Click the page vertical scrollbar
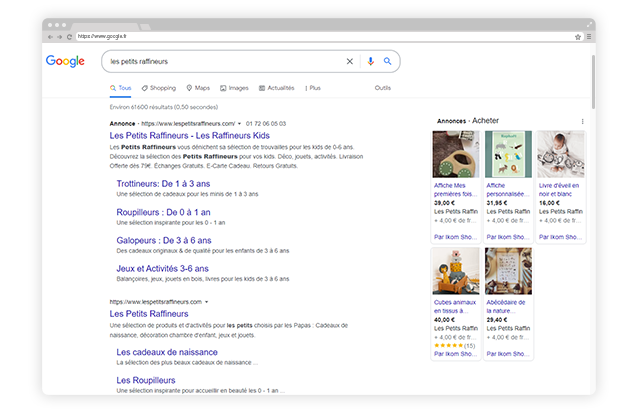 click(x=593, y=82)
